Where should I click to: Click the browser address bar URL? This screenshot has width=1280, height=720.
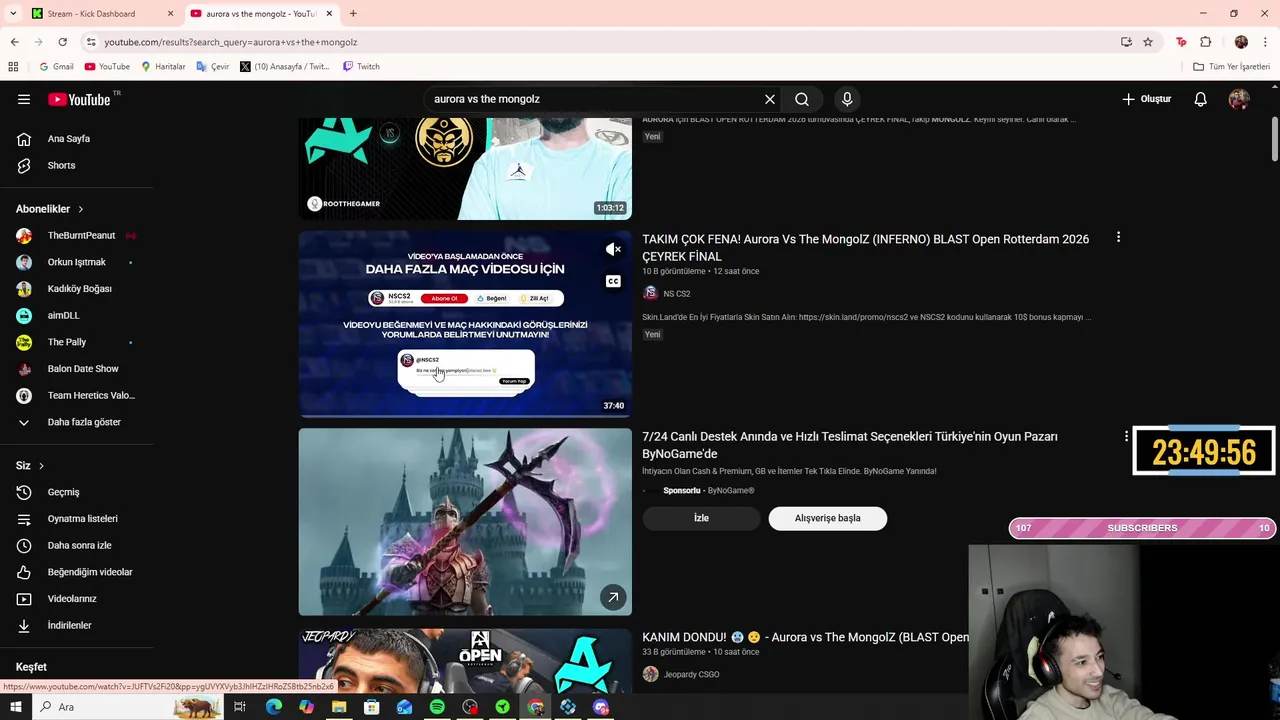230,42
